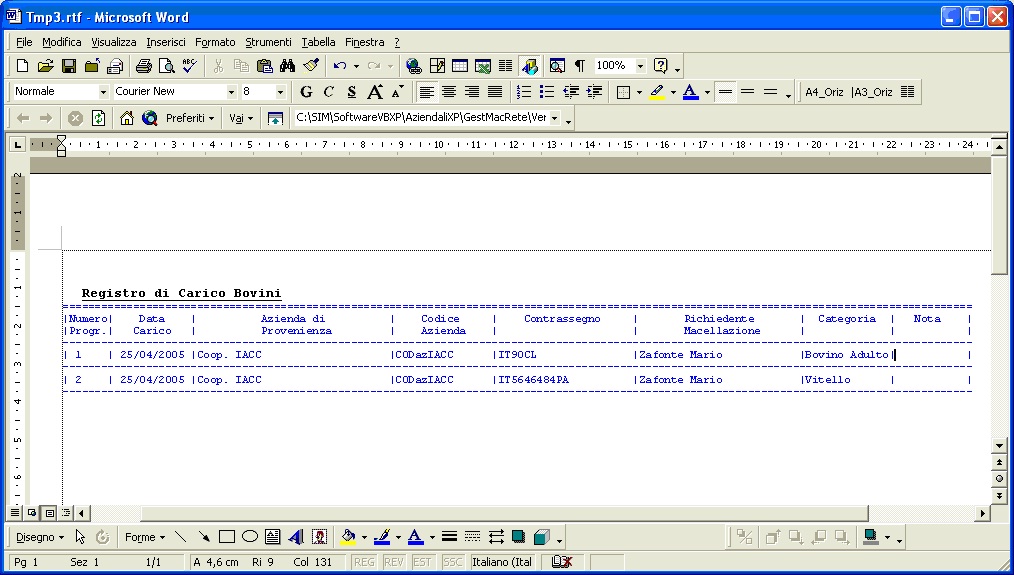
Task: Toggle Italic (C) formatting
Action: click(x=329, y=92)
